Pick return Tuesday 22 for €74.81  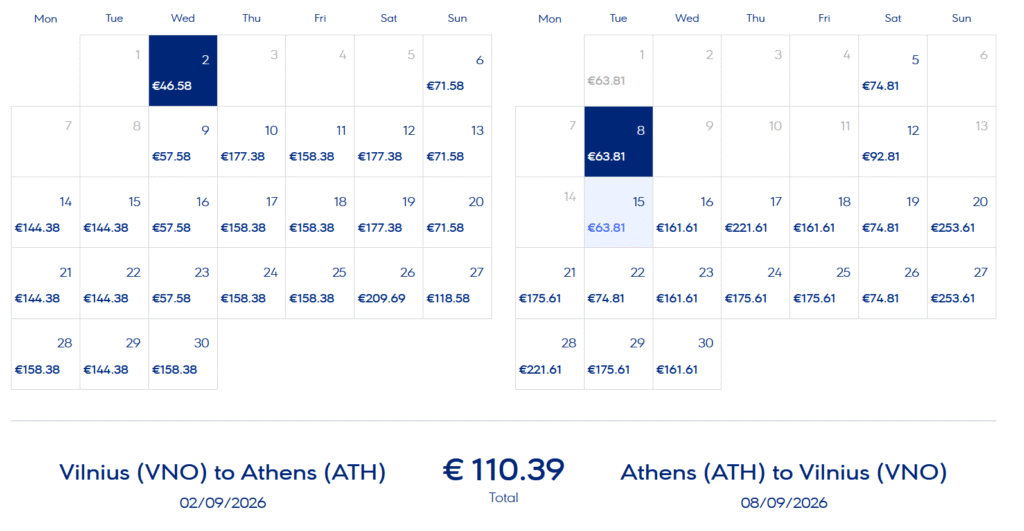click(x=619, y=284)
